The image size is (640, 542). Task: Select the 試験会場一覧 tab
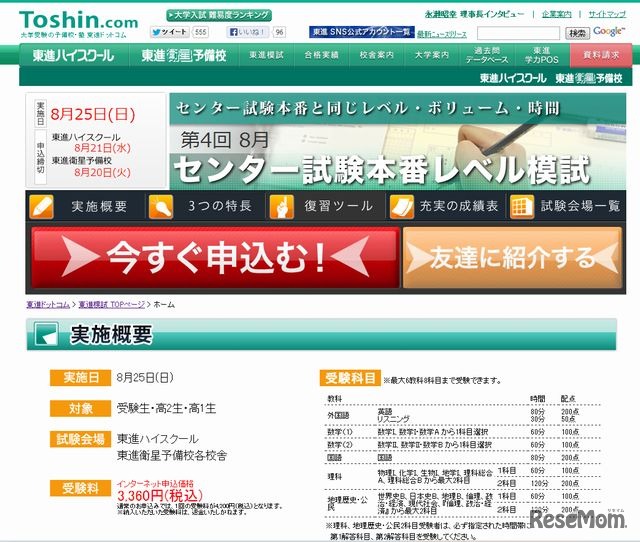point(565,207)
